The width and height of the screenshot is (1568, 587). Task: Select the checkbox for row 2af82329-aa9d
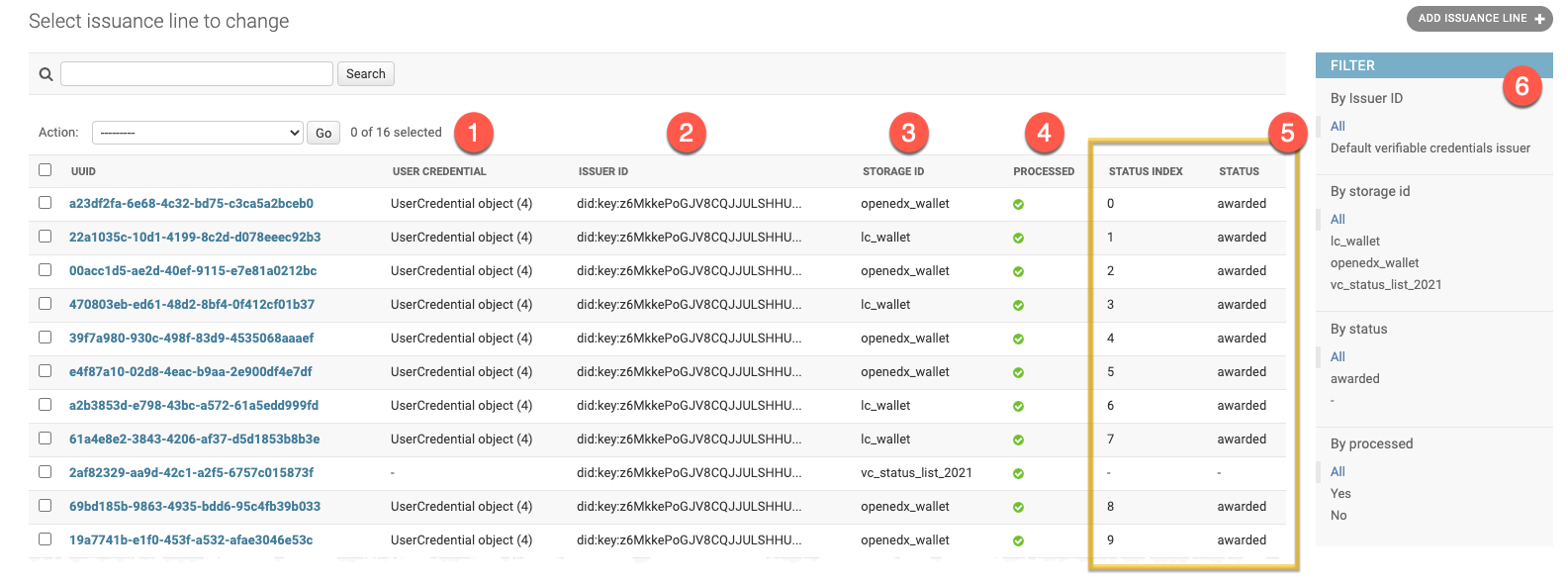[45, 472]
